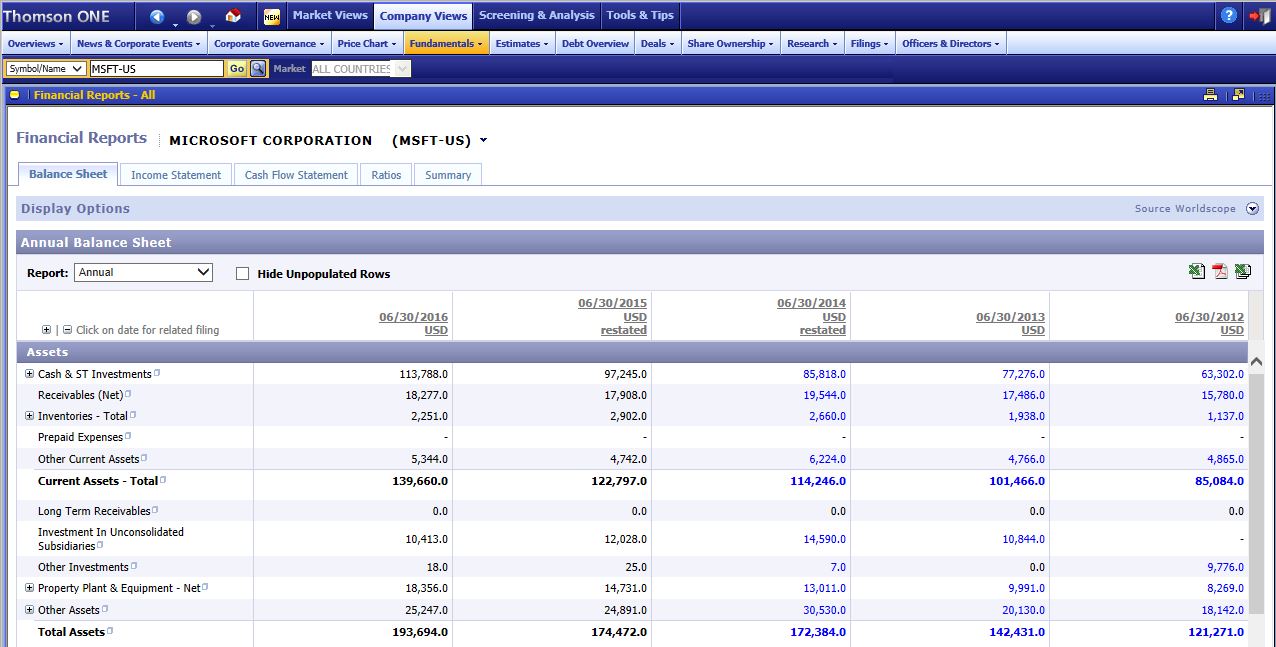
Task: Open the Screening & Analysis menu
Action: [x=536, y=15]
